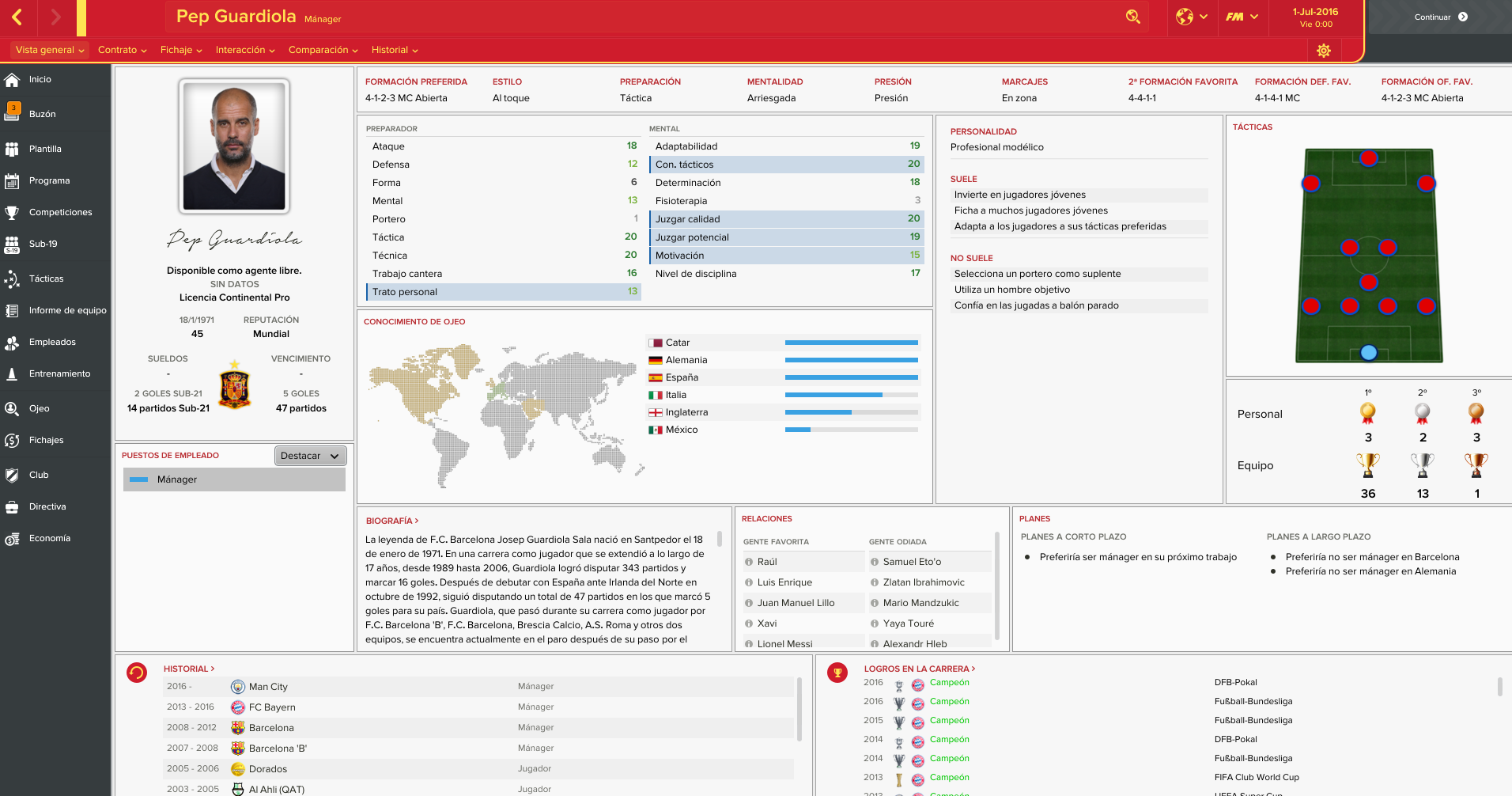The image size is (1512, 796).
Task: Open Entrenamiento cone icon
Action: (12, 373)
